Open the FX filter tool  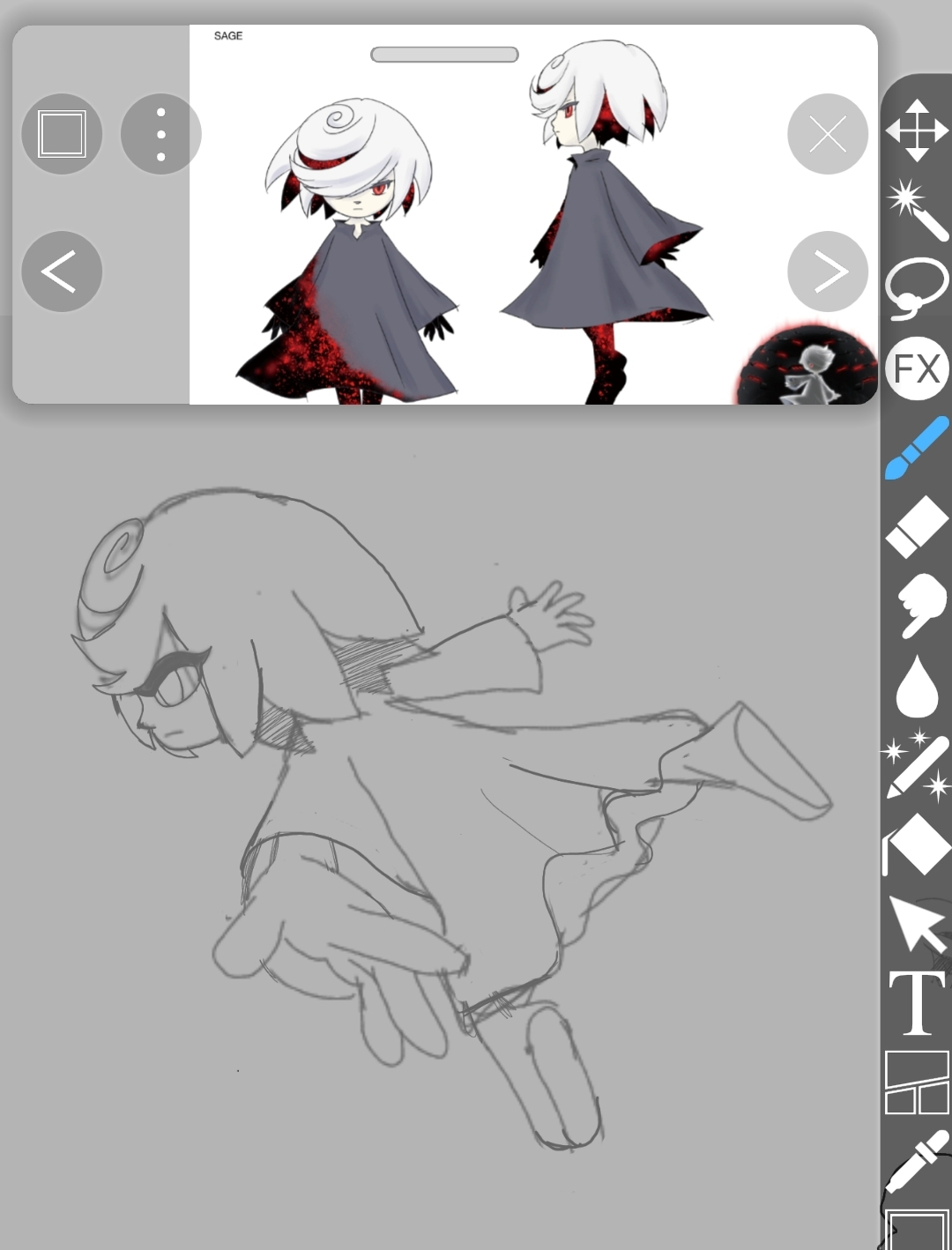point(917,368)
